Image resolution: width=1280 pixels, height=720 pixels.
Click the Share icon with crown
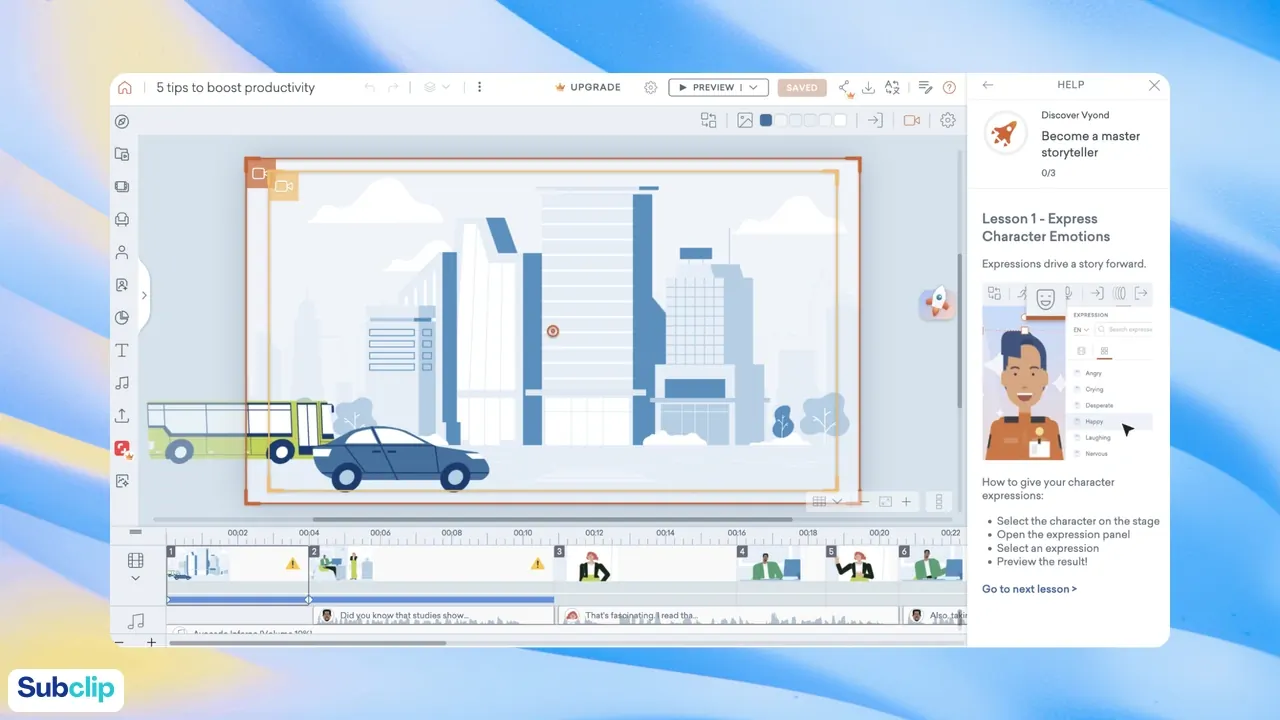(846, 89)
